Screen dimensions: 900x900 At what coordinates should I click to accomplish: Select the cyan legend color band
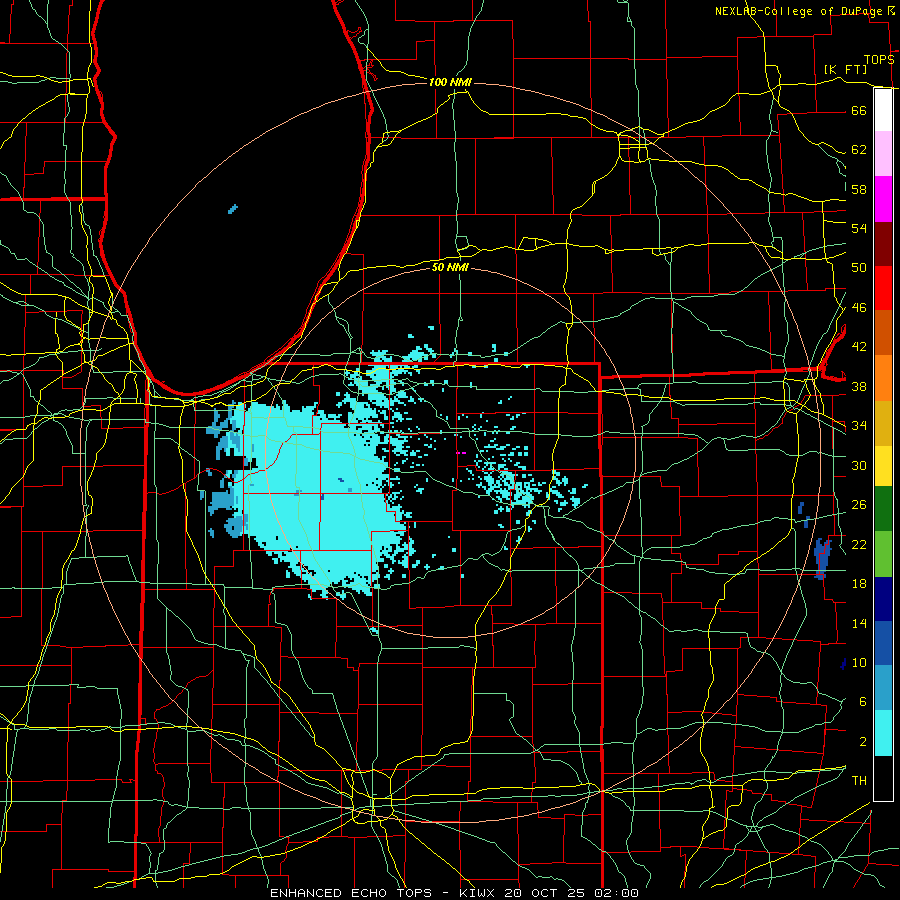pos(883,733)
